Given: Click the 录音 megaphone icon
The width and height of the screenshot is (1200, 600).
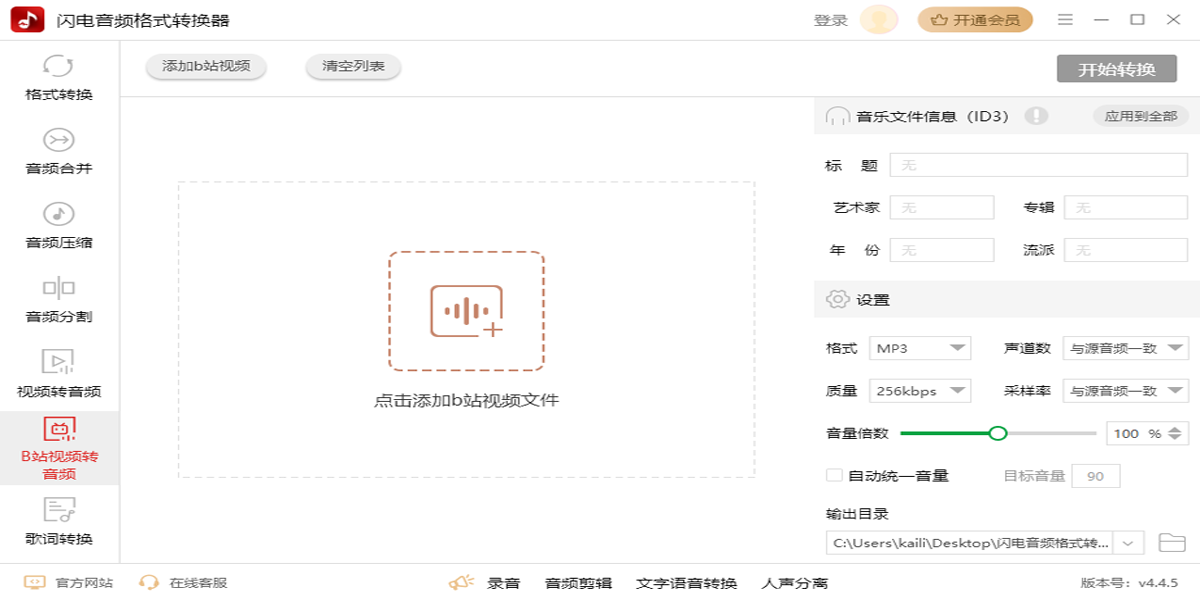Looking at the screenshot, I should coord(461,582).
